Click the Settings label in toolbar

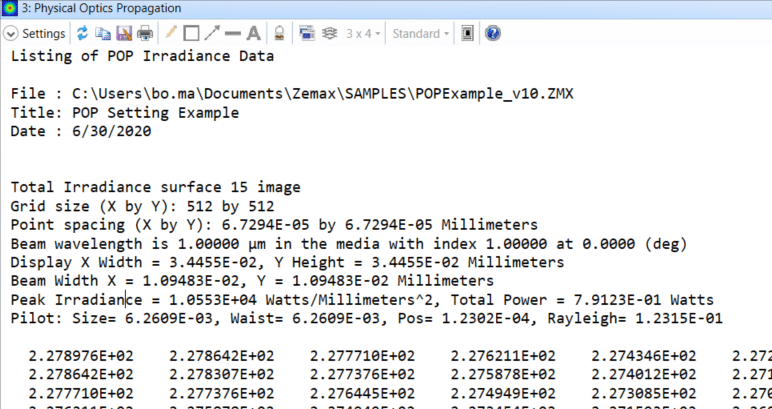(x=43, y=33)
